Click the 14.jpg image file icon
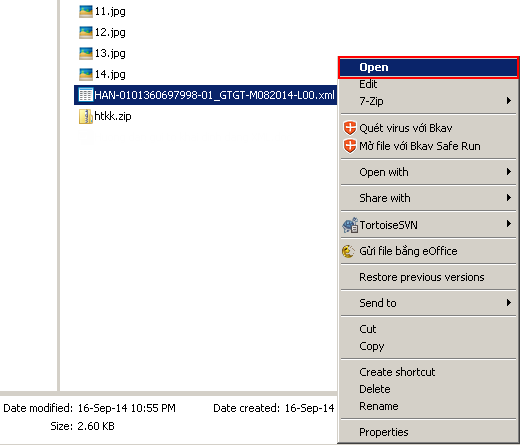The width and height of the screenshot is (520, 445). click(86, 74)
